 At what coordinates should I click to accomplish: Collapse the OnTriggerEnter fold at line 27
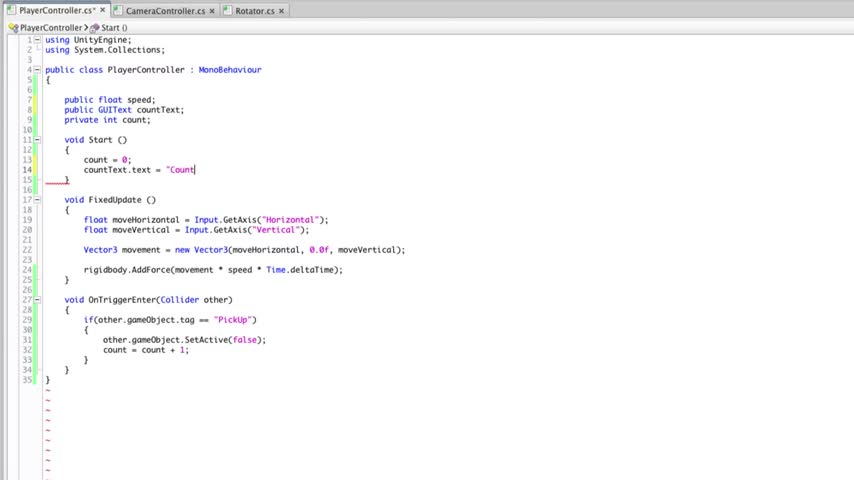(x=37, y=300)
